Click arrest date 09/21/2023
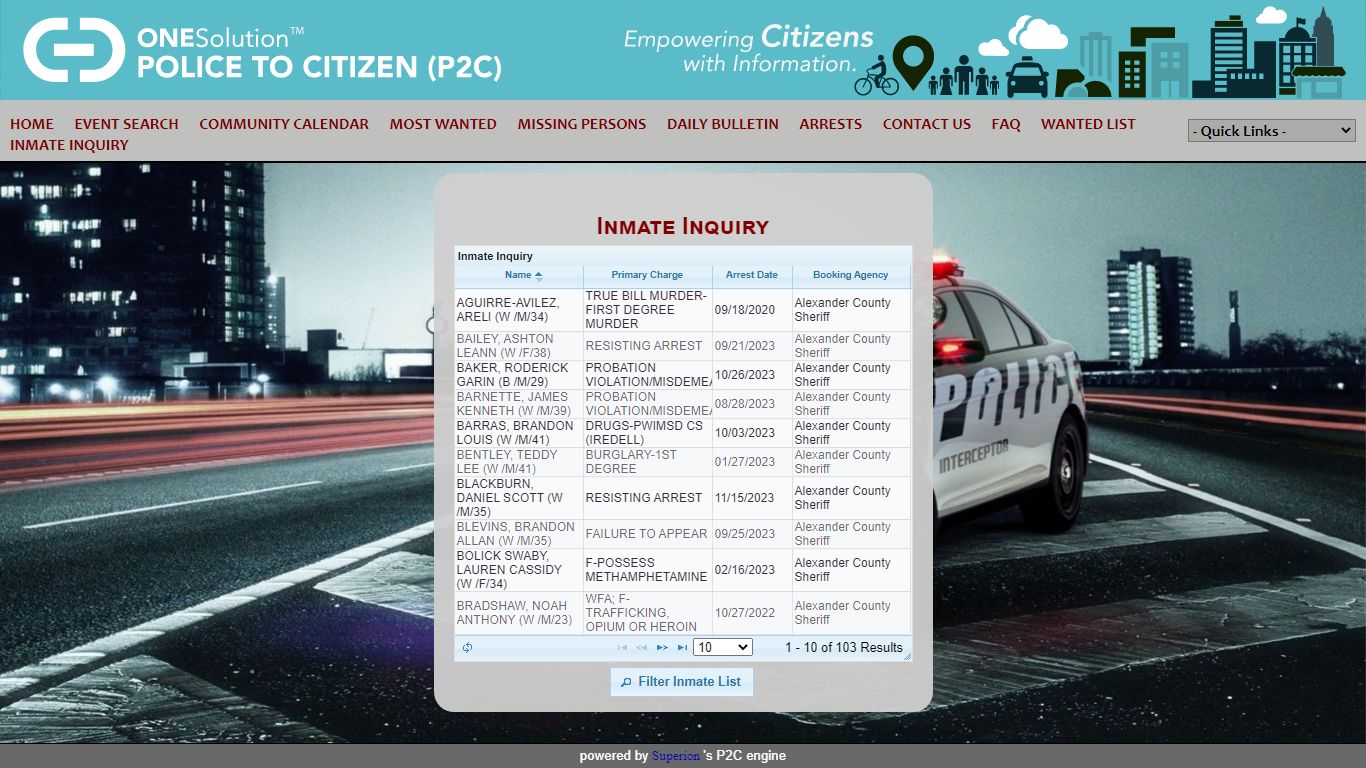 click(x=745, y=346)
